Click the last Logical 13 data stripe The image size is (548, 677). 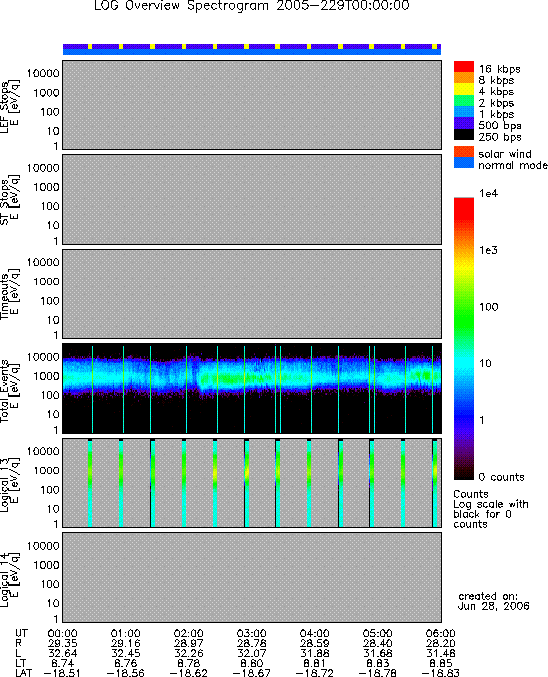[x=435, y=483]
